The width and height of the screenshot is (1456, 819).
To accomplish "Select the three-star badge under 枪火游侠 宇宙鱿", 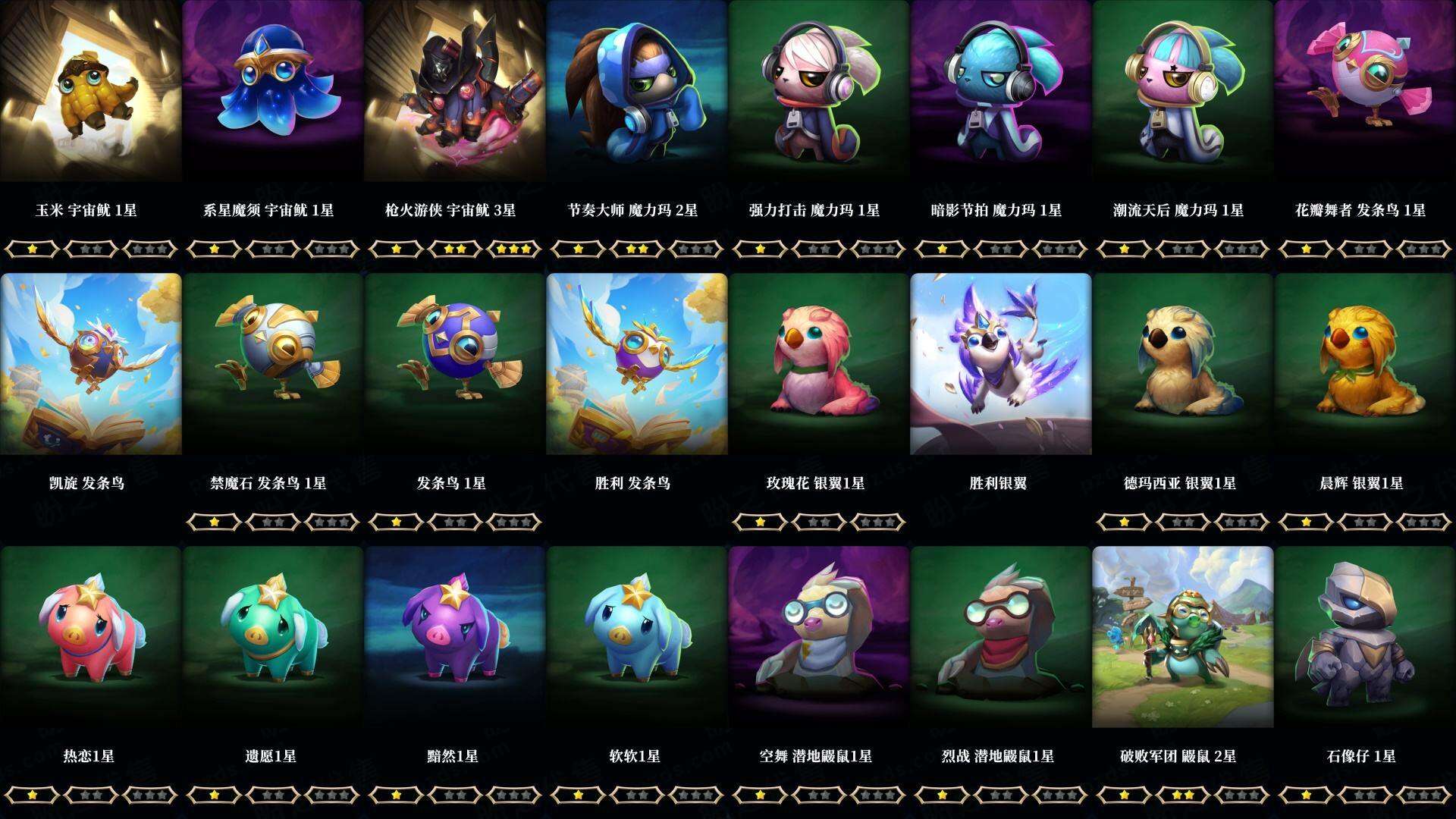I will (x=514, y=249).
